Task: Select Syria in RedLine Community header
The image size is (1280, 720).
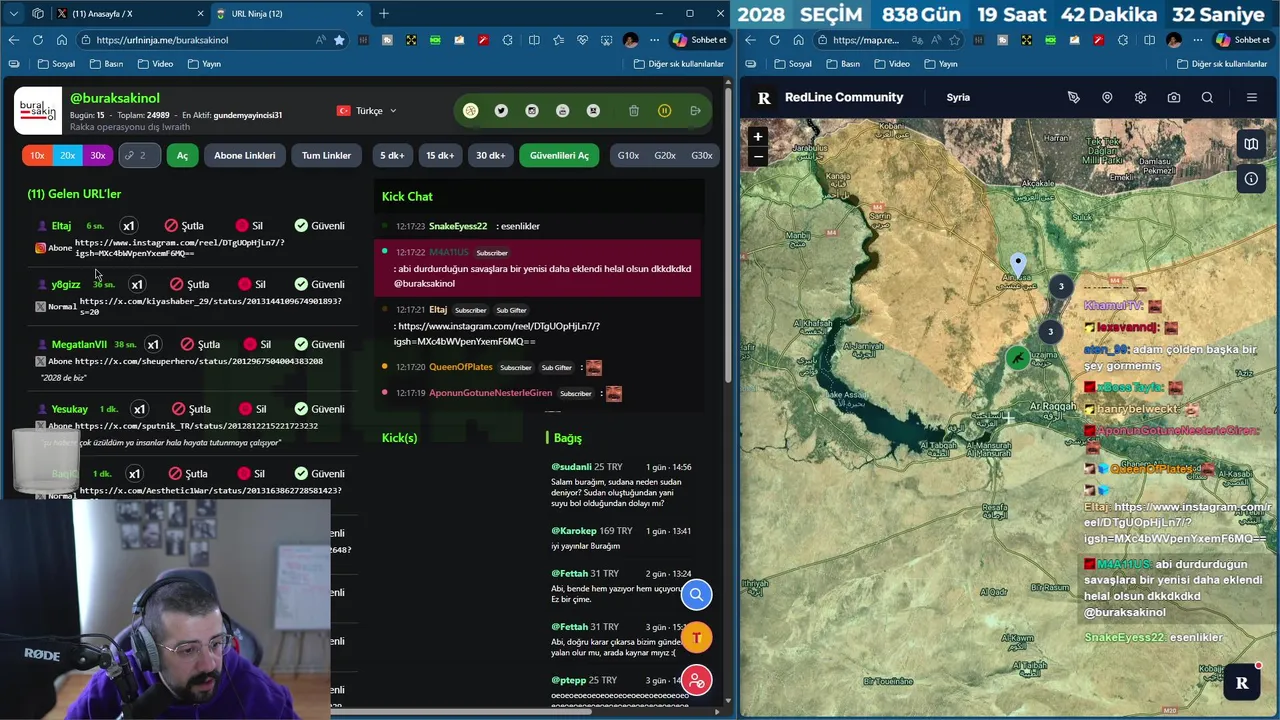Action: [958, 97]
